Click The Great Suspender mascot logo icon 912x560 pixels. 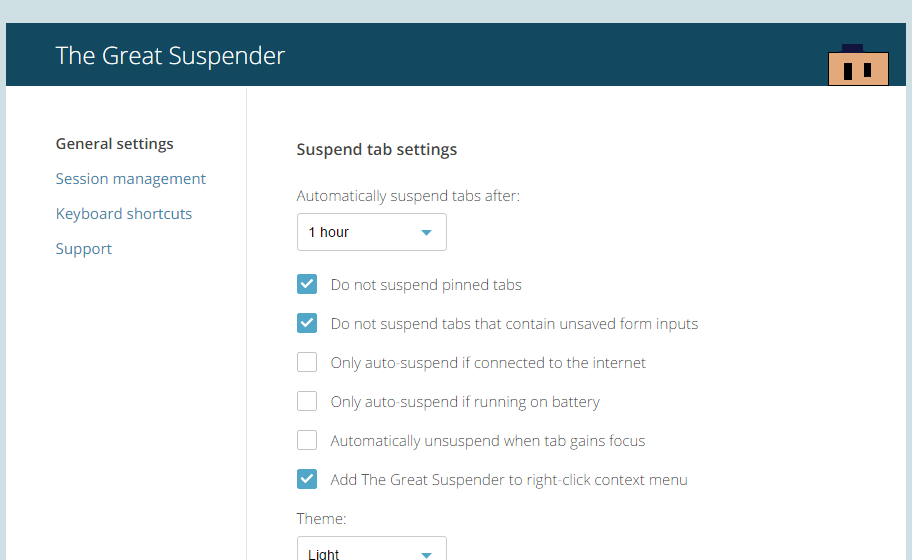pyautogui.click(x=858, y=65)
